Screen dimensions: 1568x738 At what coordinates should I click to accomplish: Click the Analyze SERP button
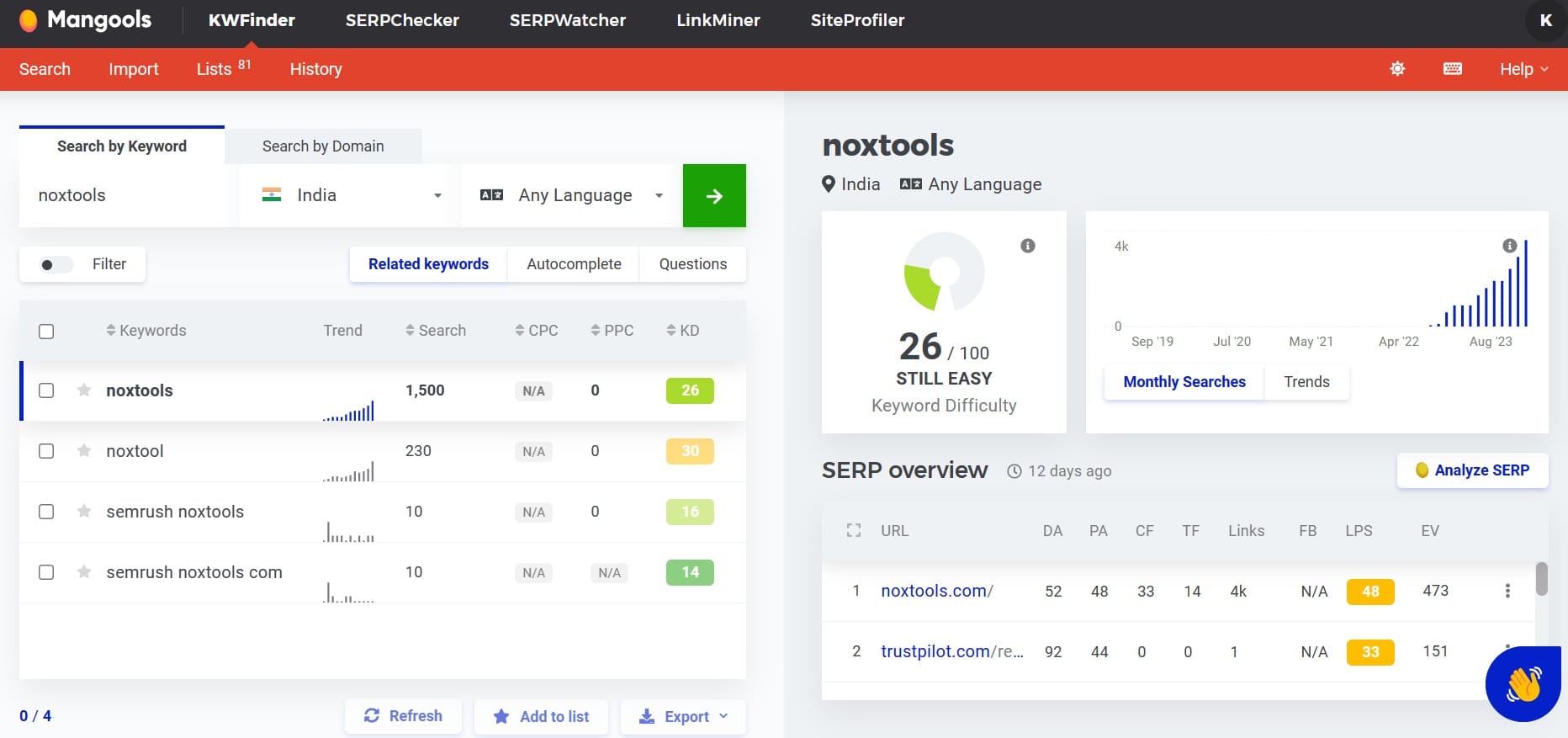[x=1472, y=470]
